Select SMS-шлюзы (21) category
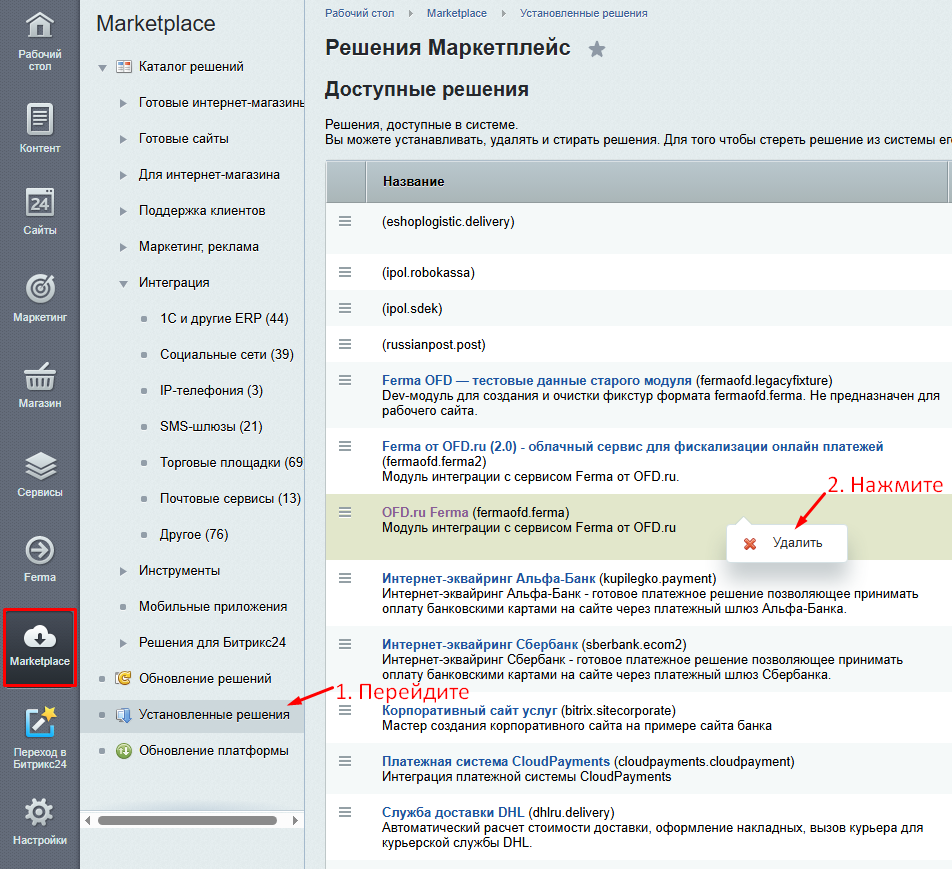Screen dimensions: 952x869 point(211,426)
